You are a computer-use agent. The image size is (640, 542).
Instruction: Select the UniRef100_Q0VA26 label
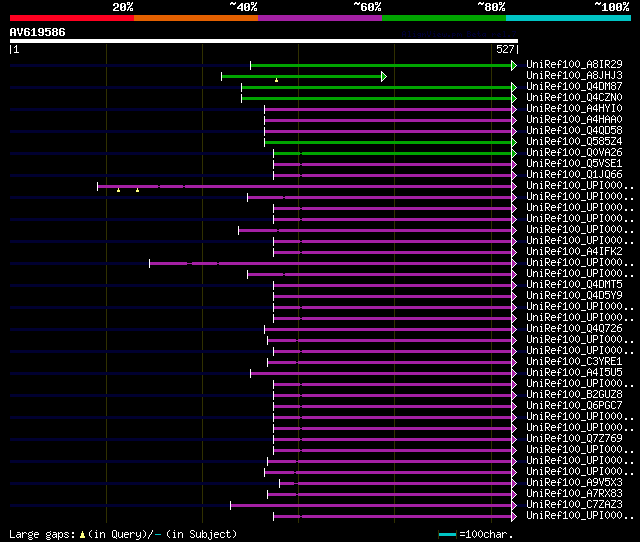[574, 153]
